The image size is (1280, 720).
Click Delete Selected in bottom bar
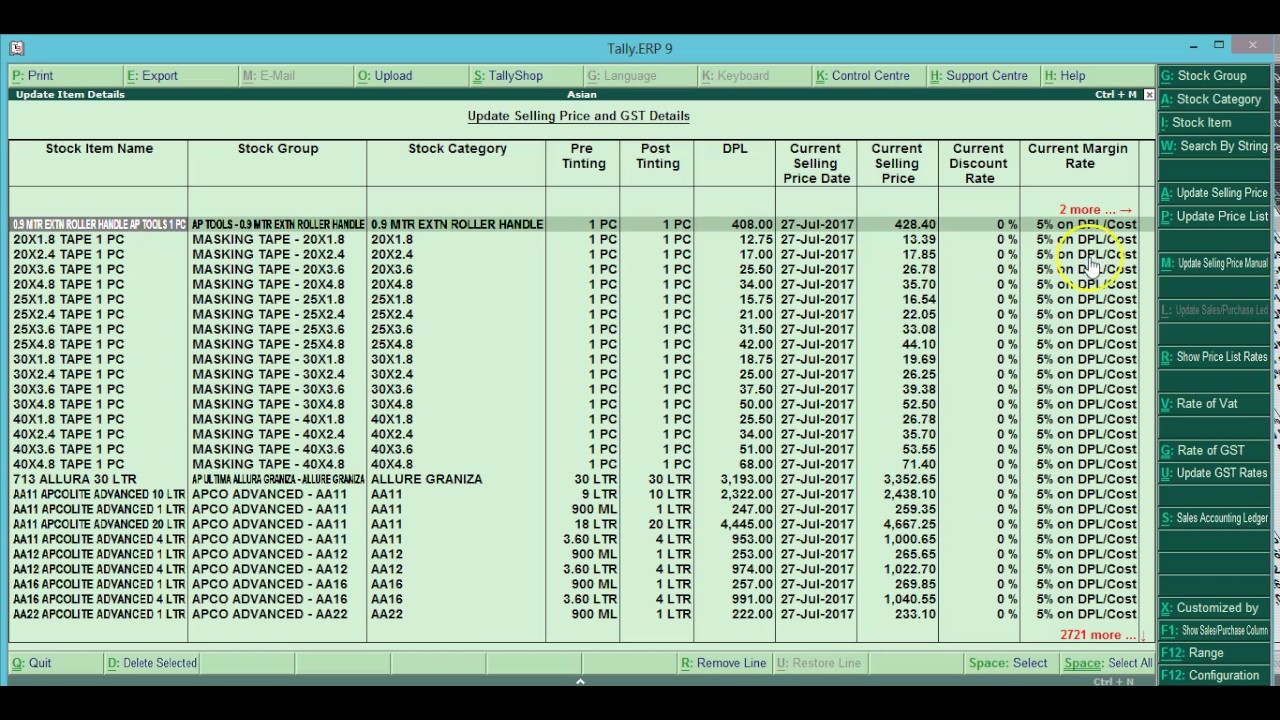pyautogui.click(x=152, y=663)
